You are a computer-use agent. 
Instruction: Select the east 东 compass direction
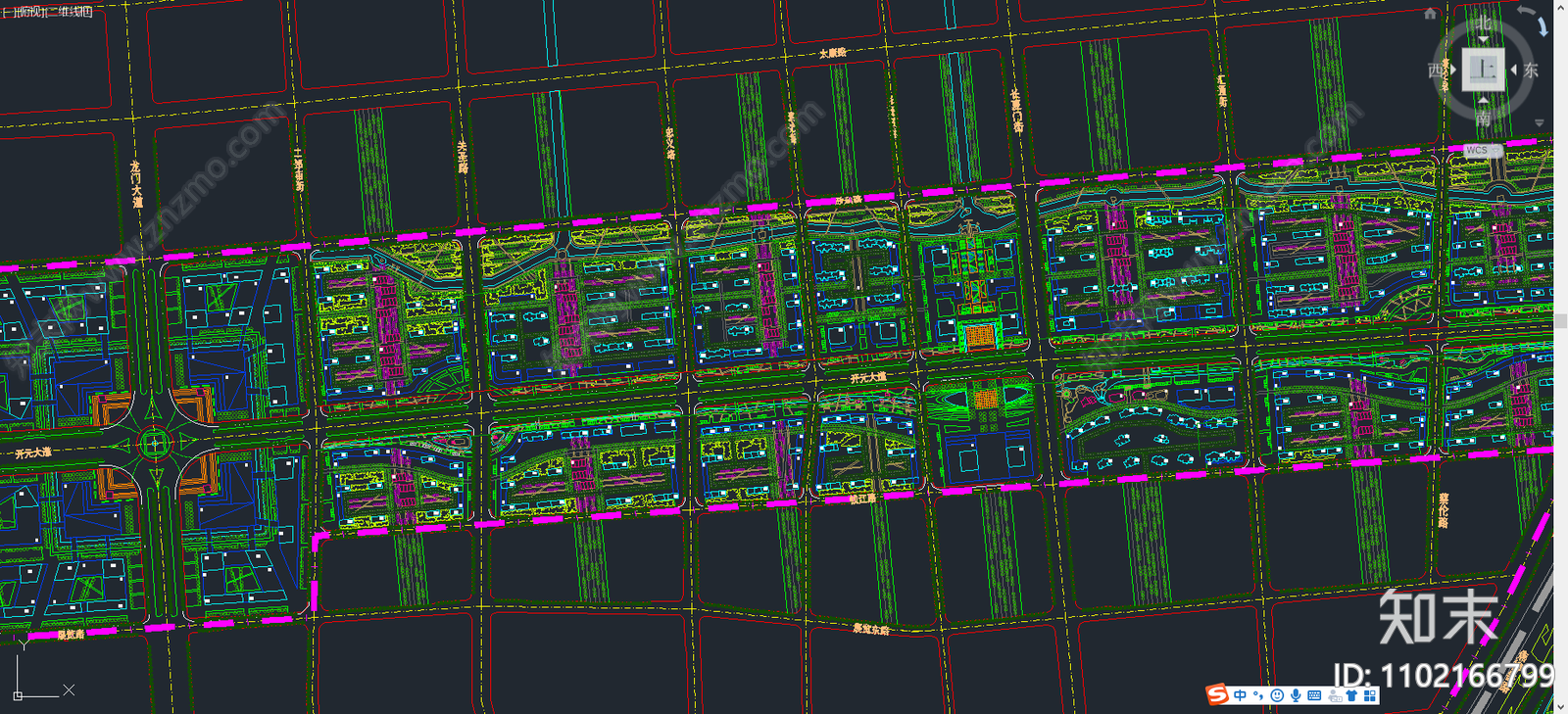click(x=1531, y=71)
